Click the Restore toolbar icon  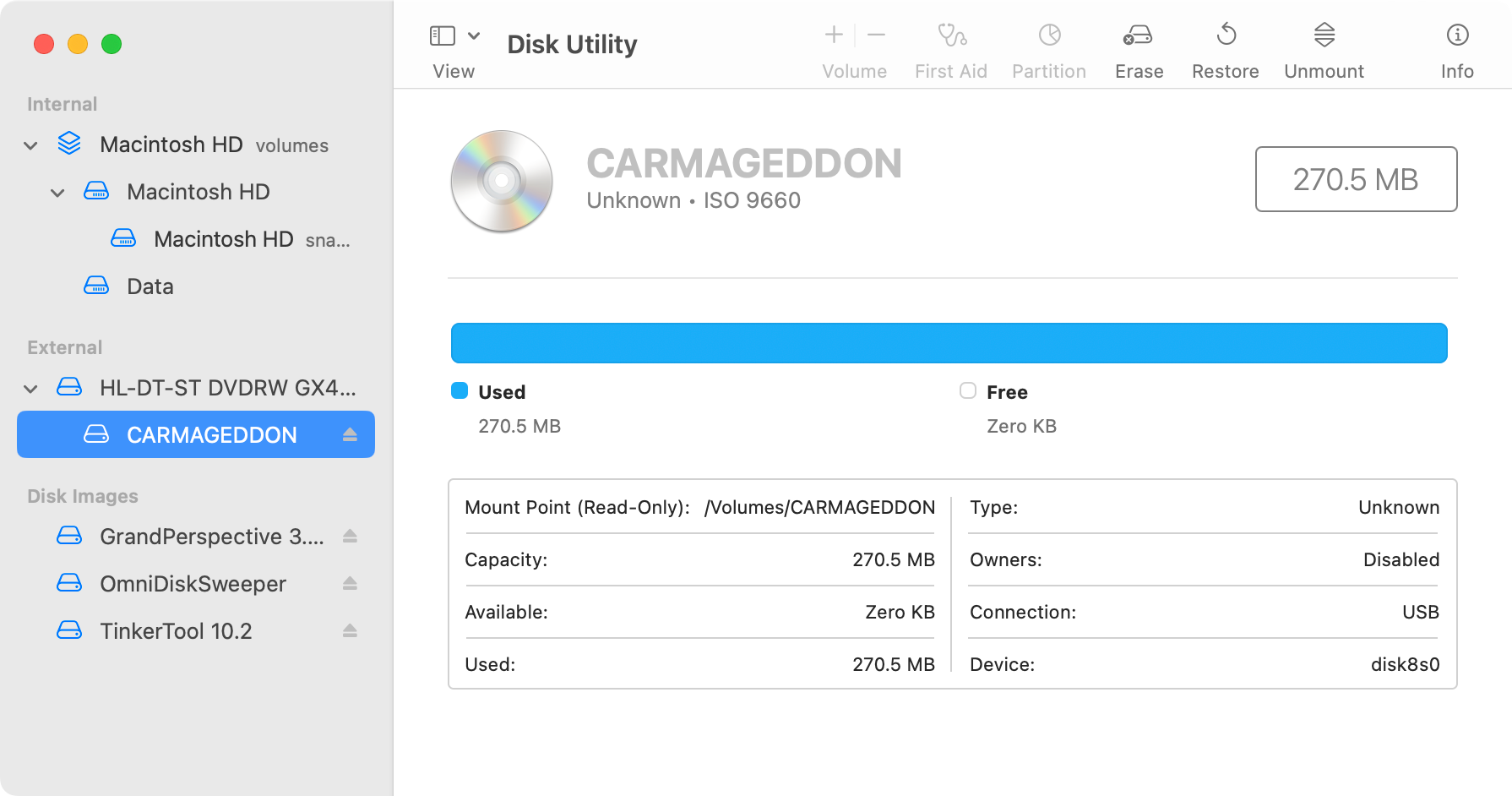(x=1226, y=35)
